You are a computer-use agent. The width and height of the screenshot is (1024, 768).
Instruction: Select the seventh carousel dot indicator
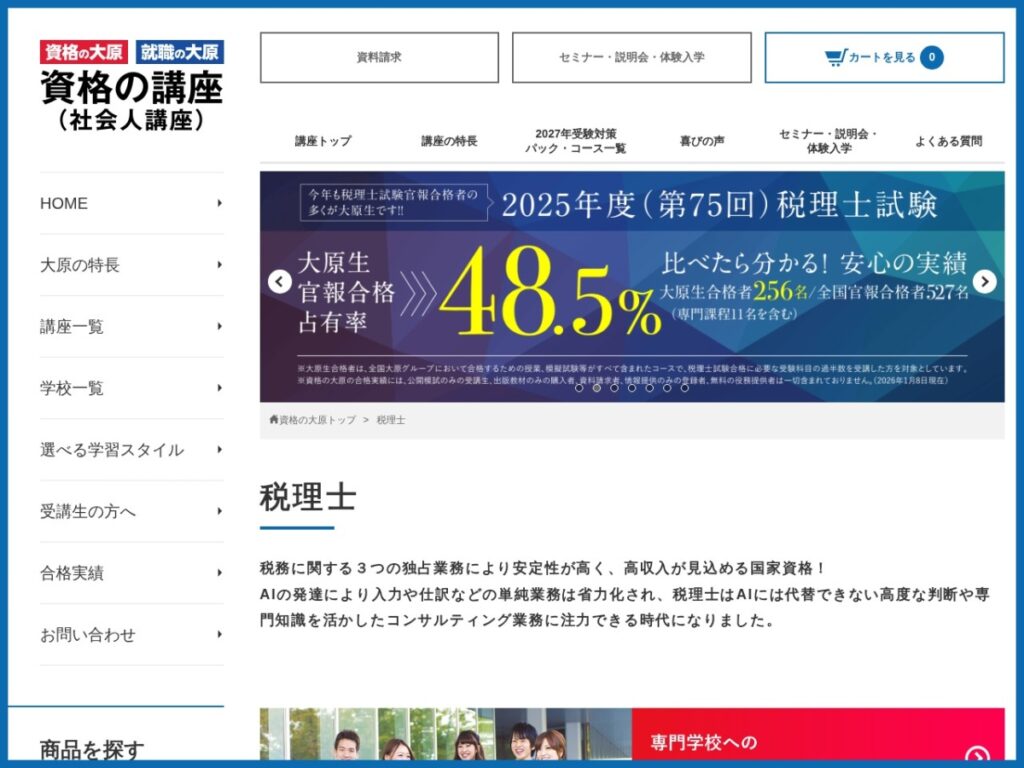click(x=685, y=387)
